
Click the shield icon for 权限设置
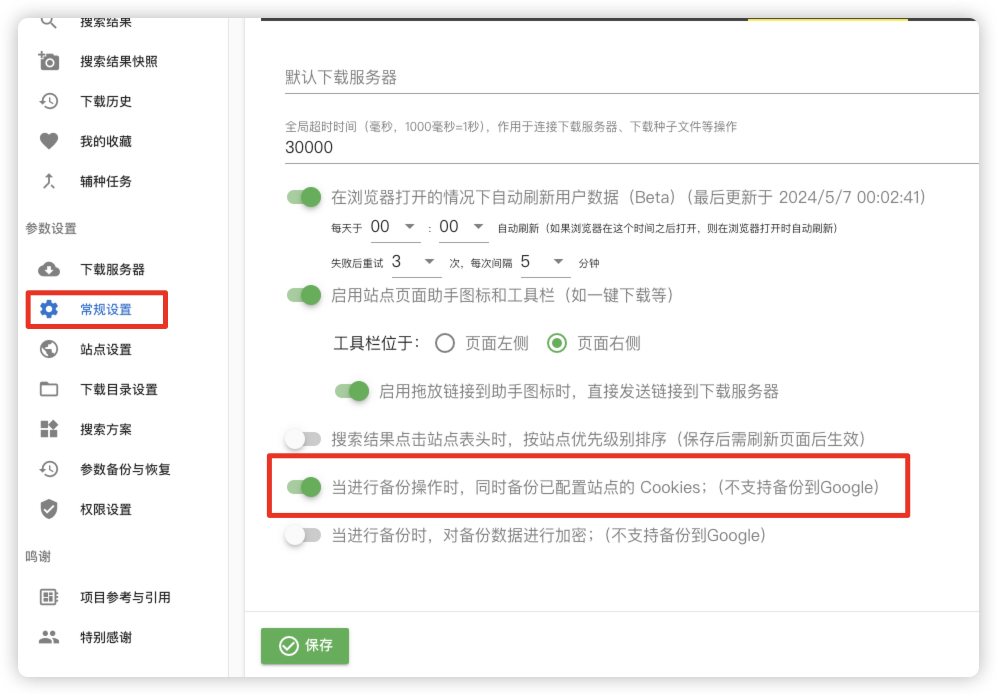(48, 509)
